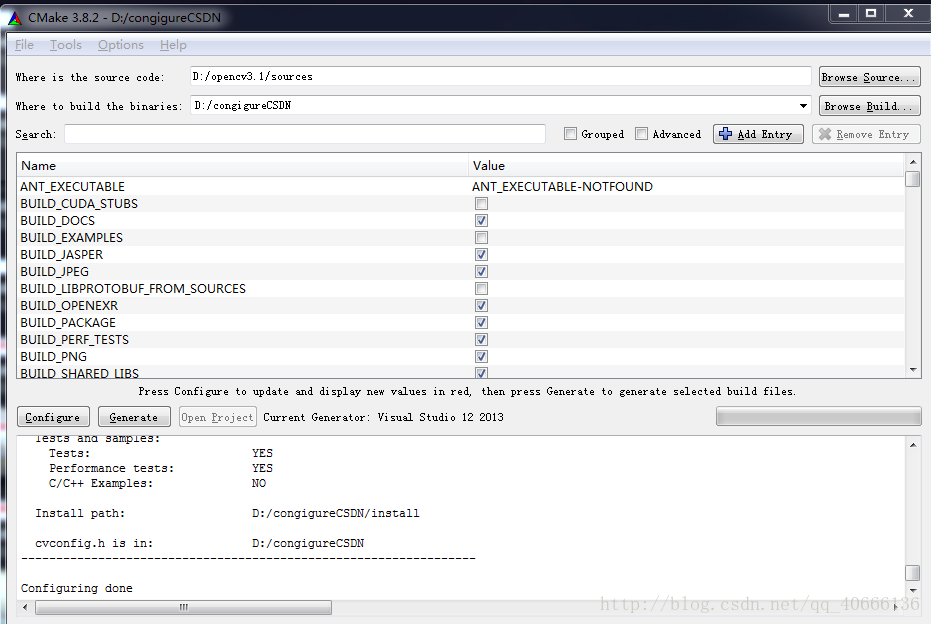Select the BUILD_PACKAGE entry name
The width and height of the screenshot is (931, 624).
[68, 322]
